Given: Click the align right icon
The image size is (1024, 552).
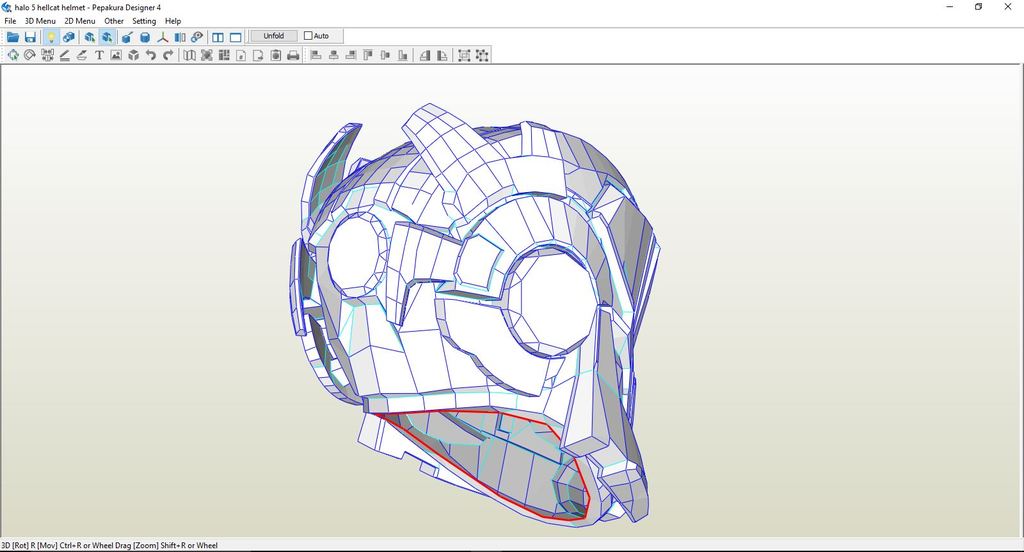Looking at the screenshot, I should pyautogui.click(x=351, y=56).
